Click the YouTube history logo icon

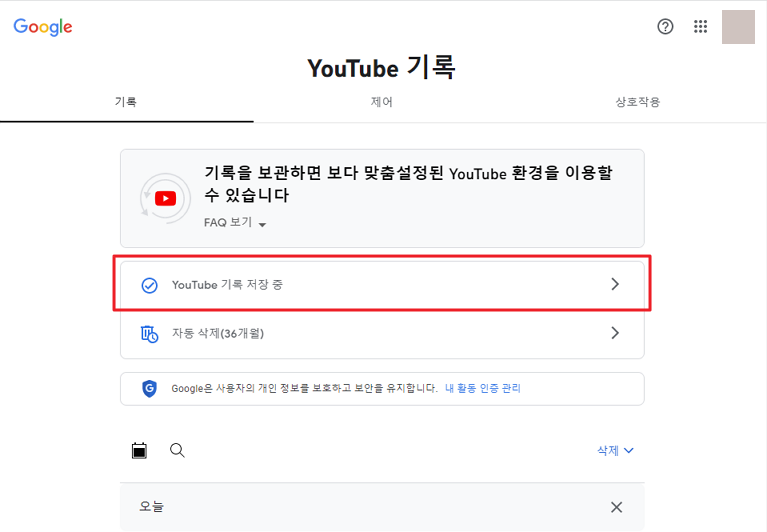click(165, 198)
